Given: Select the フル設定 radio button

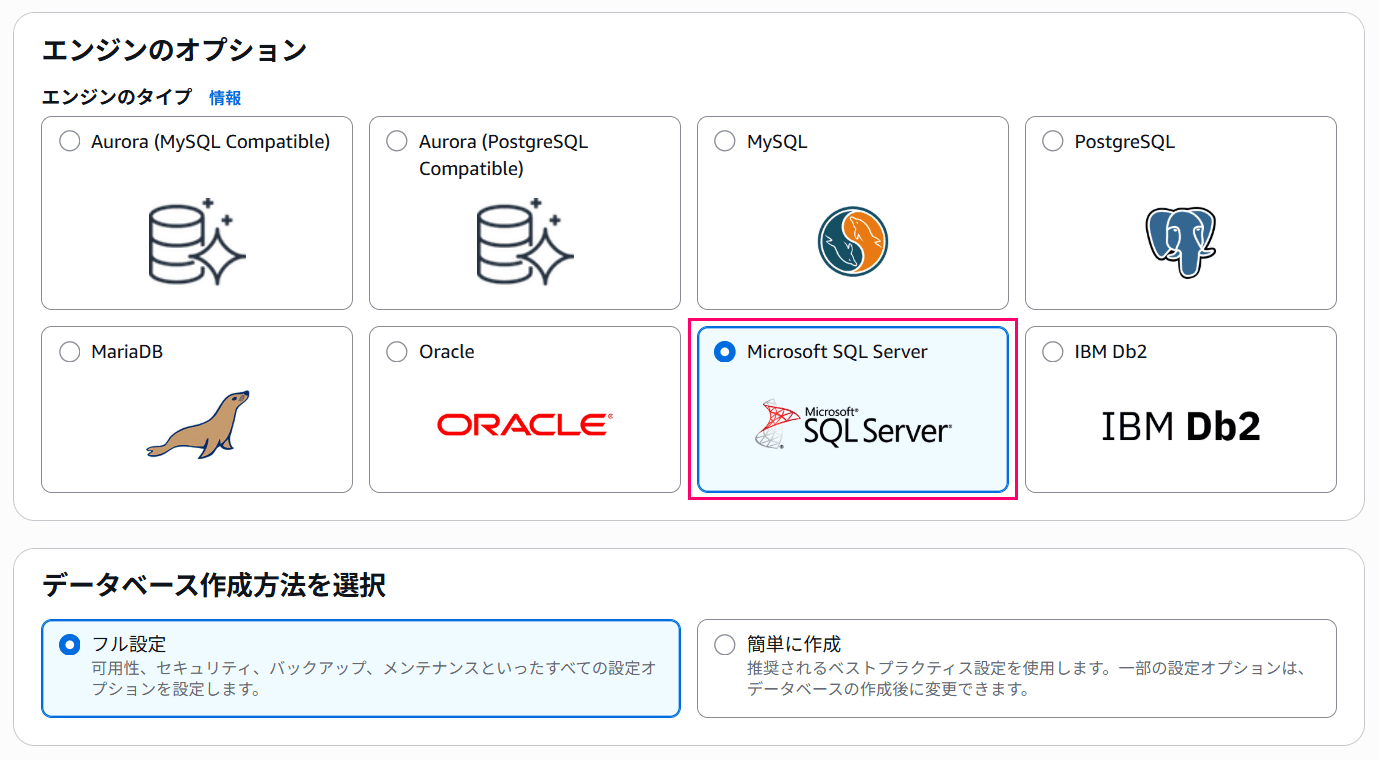Looking at the screenshot, I should point(69,645).
